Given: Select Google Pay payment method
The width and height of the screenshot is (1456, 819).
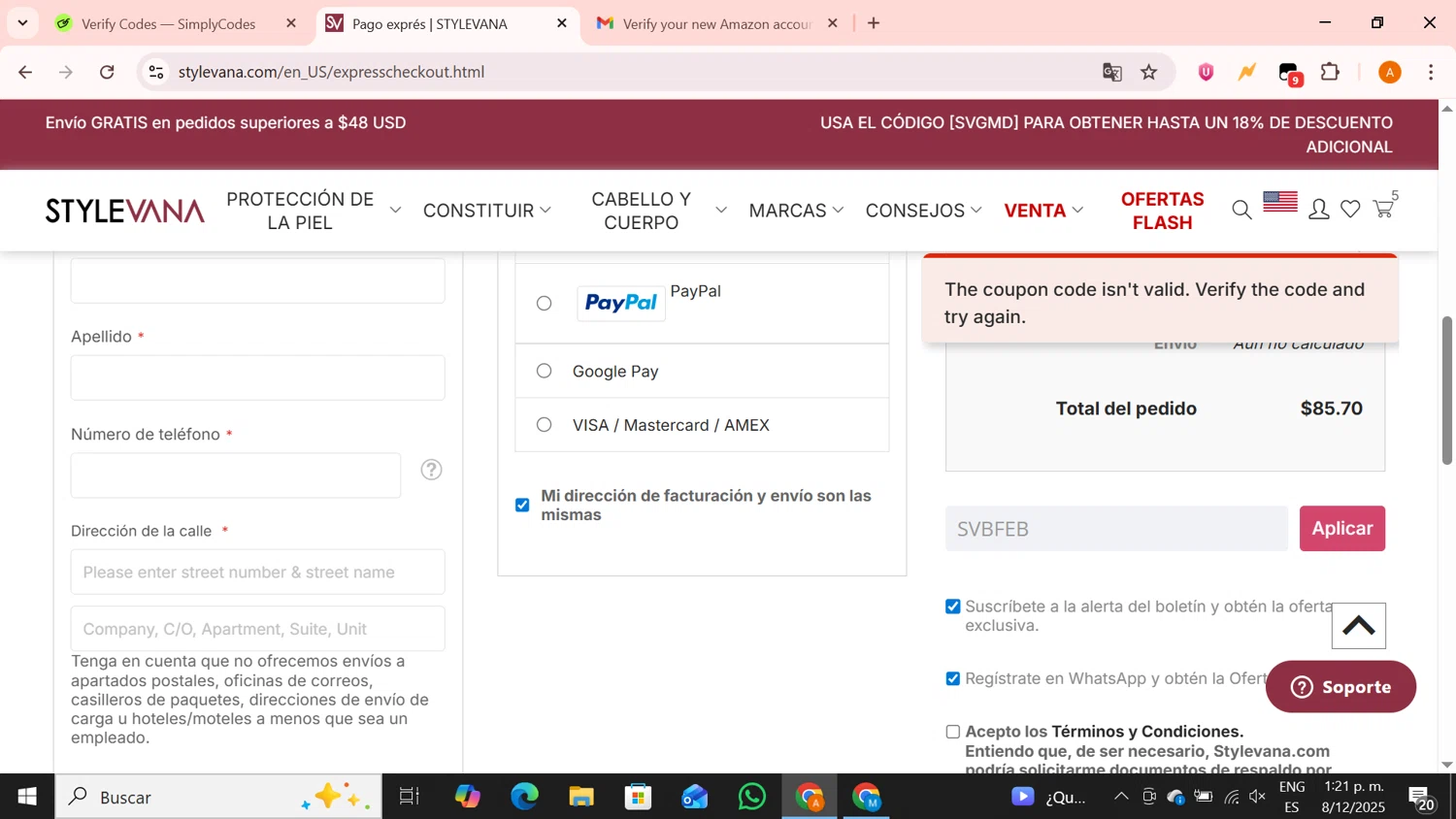Looking at the screenshot, I should (545, 371).
